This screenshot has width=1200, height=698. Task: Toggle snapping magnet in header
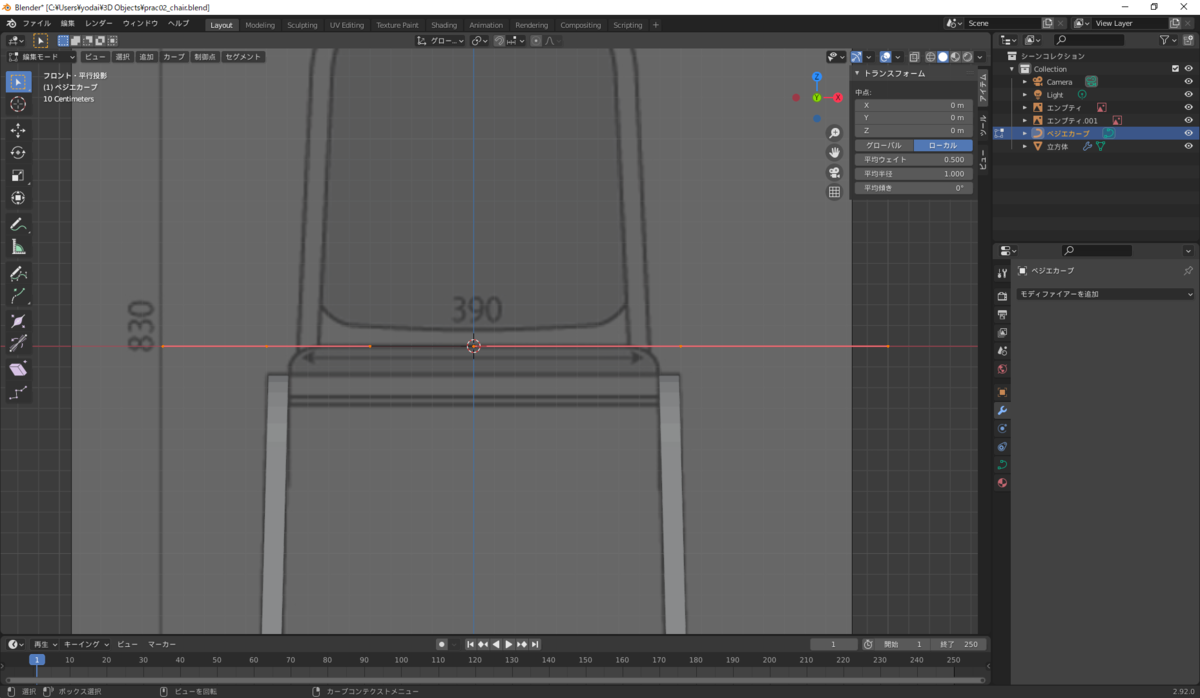pyautogui.click(x=498, y=41)
